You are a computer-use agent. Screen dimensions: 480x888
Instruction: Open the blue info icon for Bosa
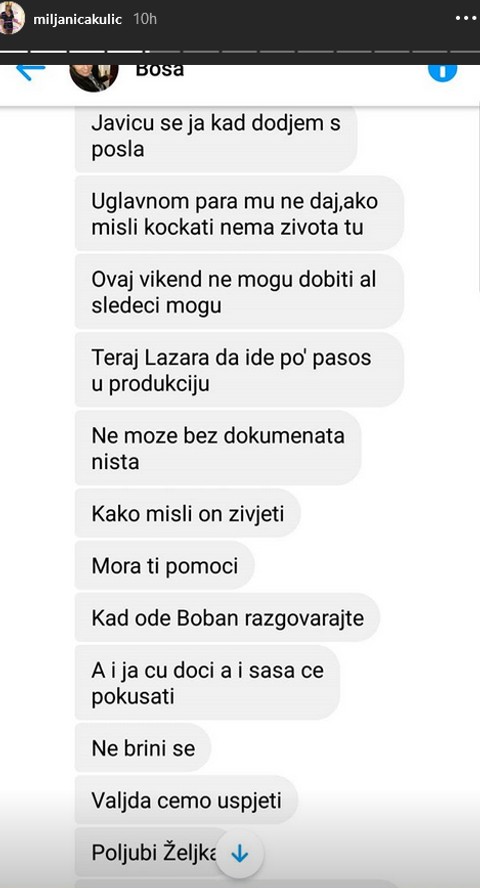(x=442, y=73)
